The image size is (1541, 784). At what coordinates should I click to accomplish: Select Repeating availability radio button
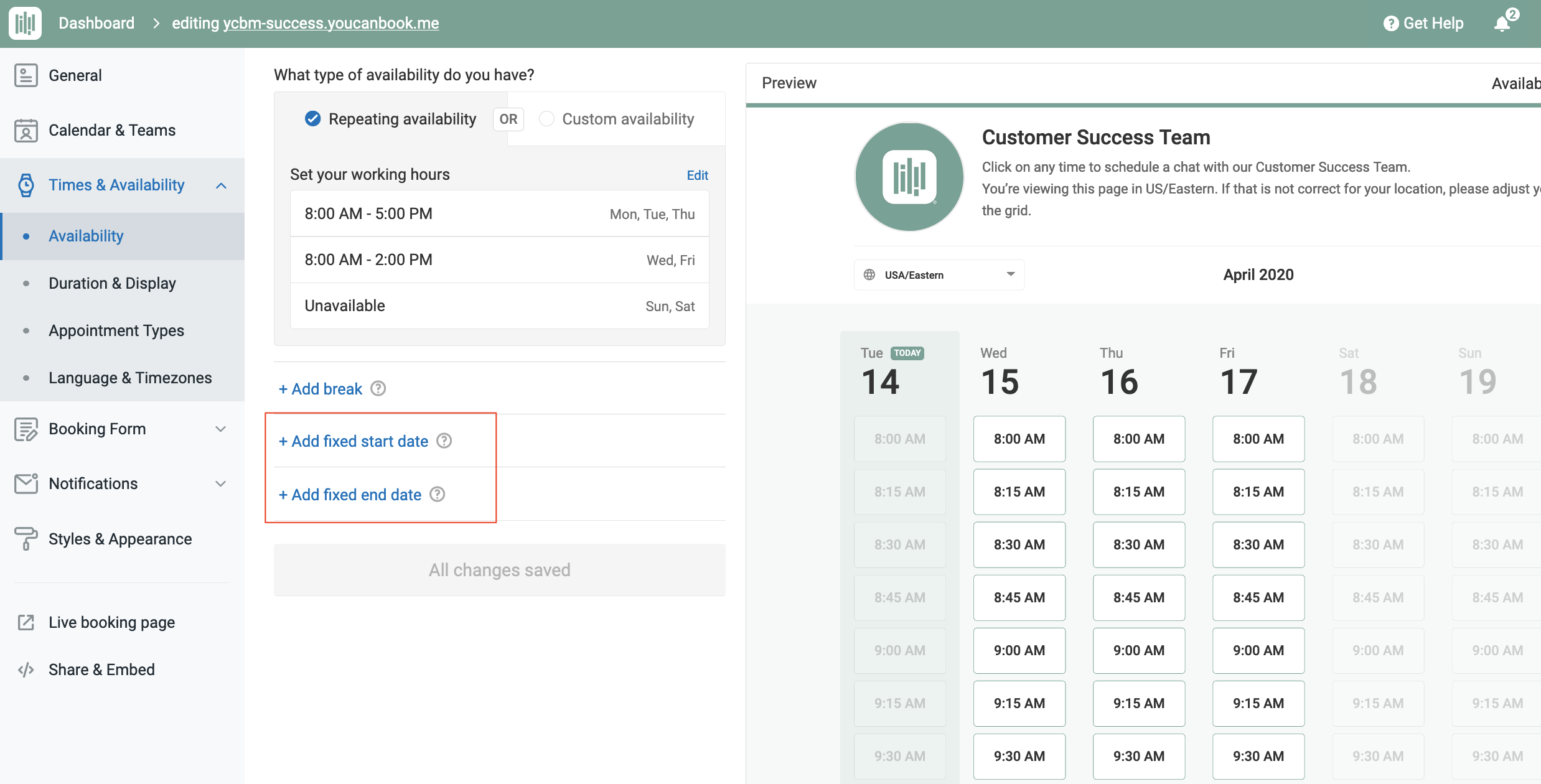312,118
